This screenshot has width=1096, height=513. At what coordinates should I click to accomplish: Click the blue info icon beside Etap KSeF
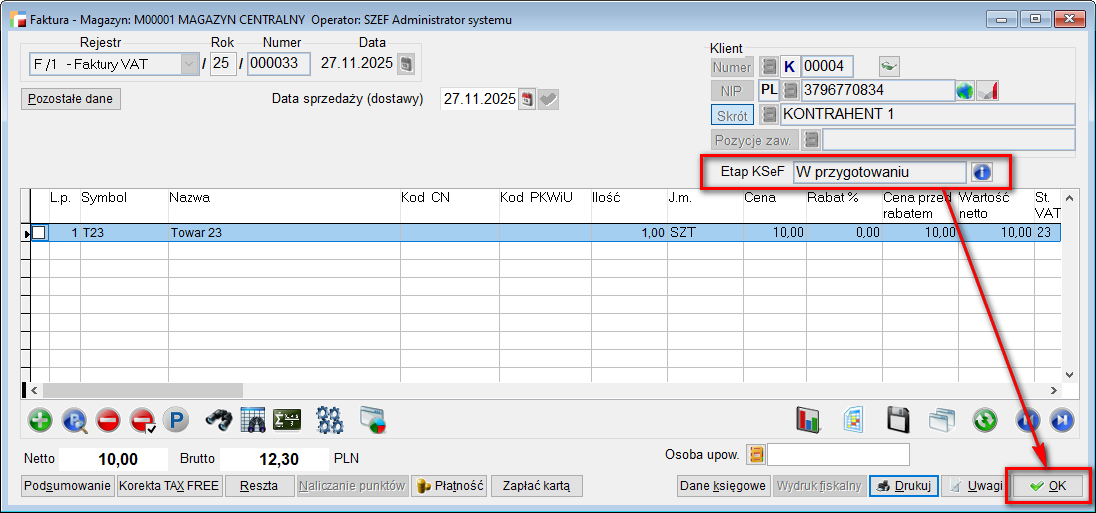pyautogui.click(x=982, y=172)
